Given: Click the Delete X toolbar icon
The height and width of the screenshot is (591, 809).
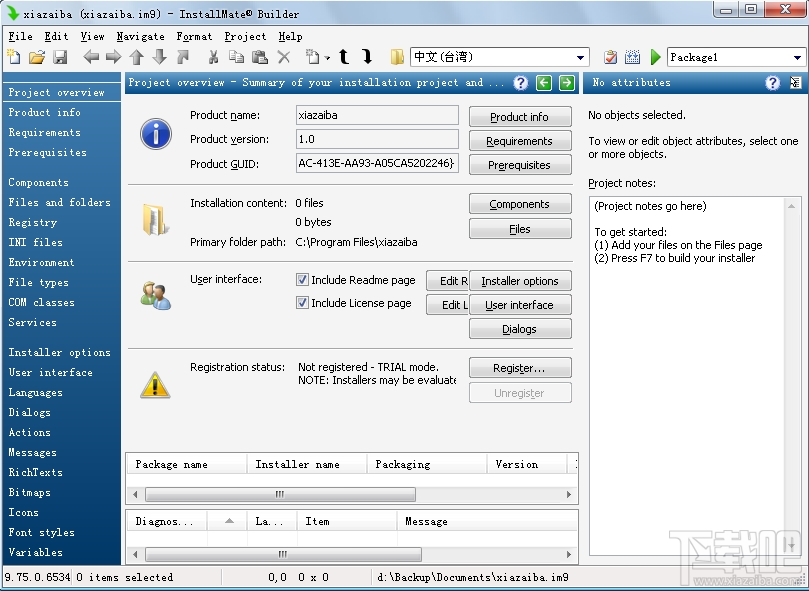Looking at the screenshot, I should point(284,57).
